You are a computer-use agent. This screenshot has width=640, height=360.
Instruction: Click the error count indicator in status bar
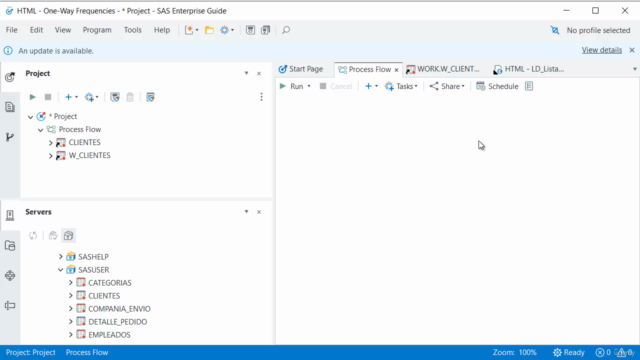603,352
